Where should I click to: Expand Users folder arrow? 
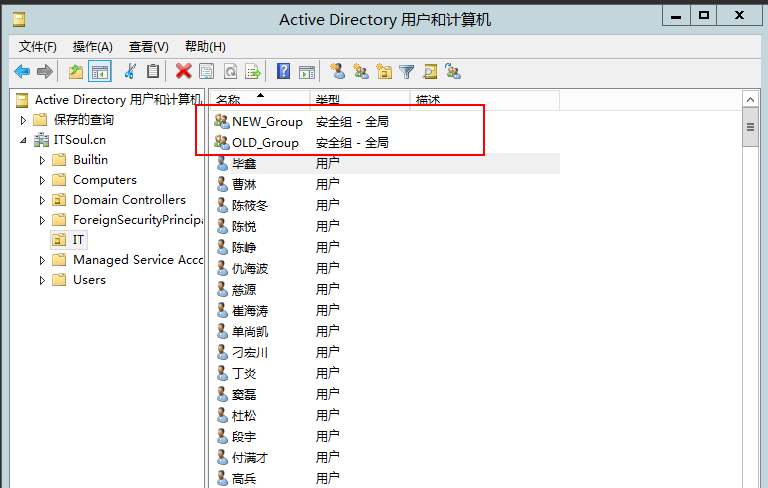42,280
